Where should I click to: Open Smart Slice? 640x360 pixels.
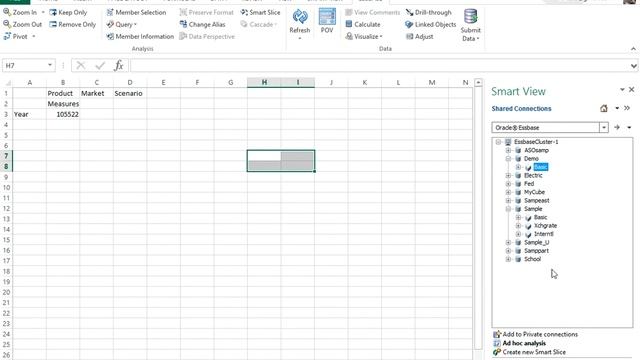pos(260,12)
